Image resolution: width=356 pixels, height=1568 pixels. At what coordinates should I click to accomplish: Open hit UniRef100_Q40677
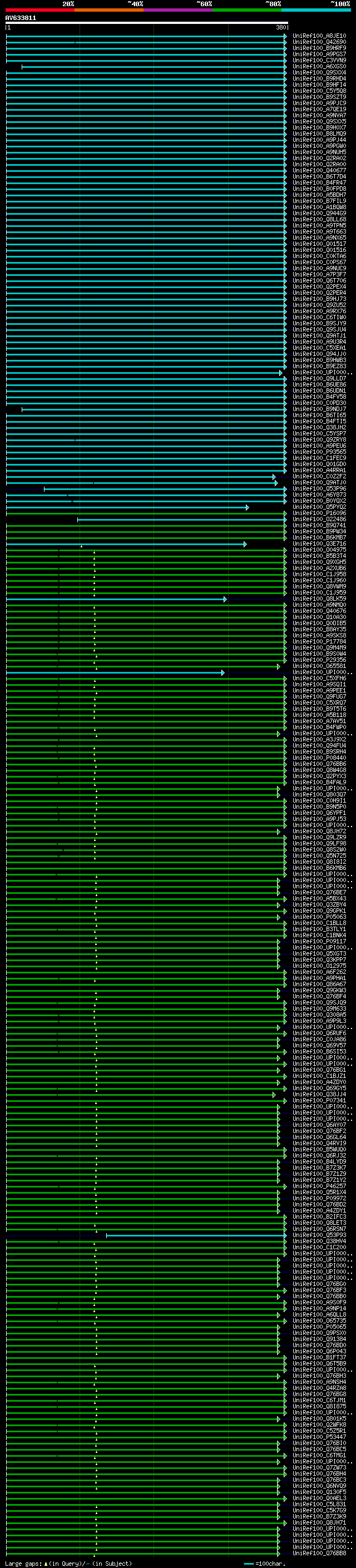(x=319, y=170)
